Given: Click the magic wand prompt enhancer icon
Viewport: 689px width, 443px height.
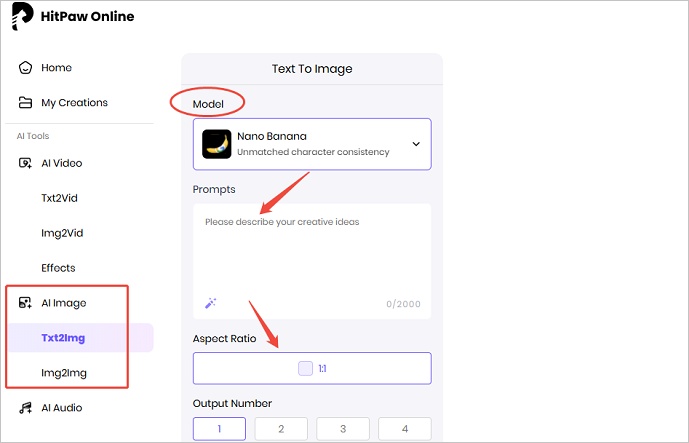Looking at the screenshot, I should coord(211,302).
